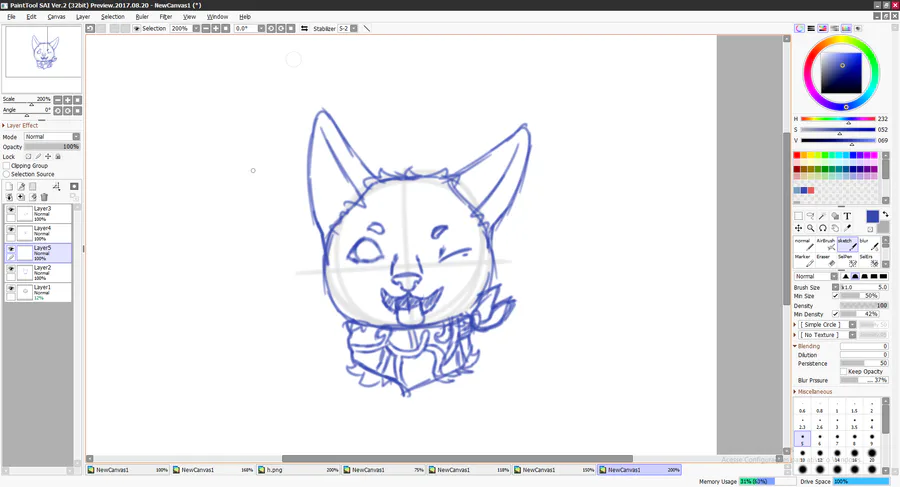Image resolution: width=900 pixels, height=487 pixels.
Task: Choose the sketch brush
Action: [848, 244]
